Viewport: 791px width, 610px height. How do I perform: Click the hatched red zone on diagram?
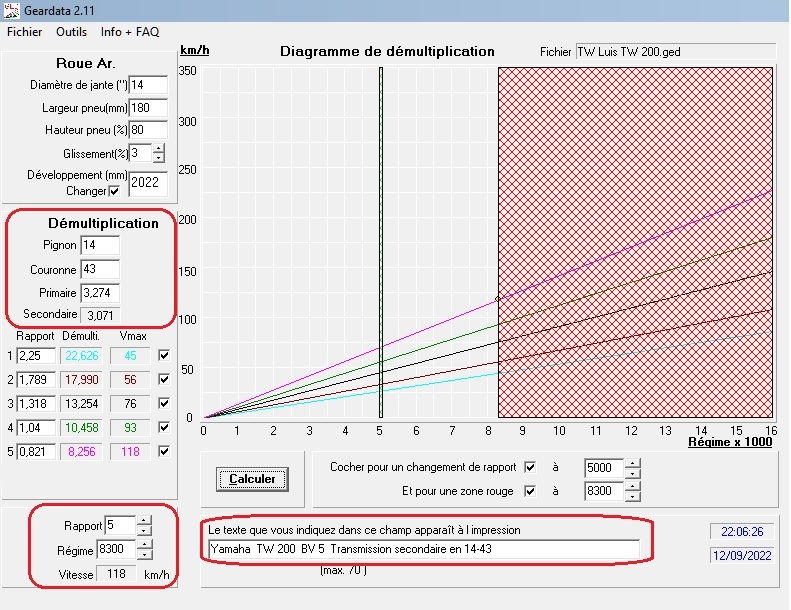pos(636,242)
